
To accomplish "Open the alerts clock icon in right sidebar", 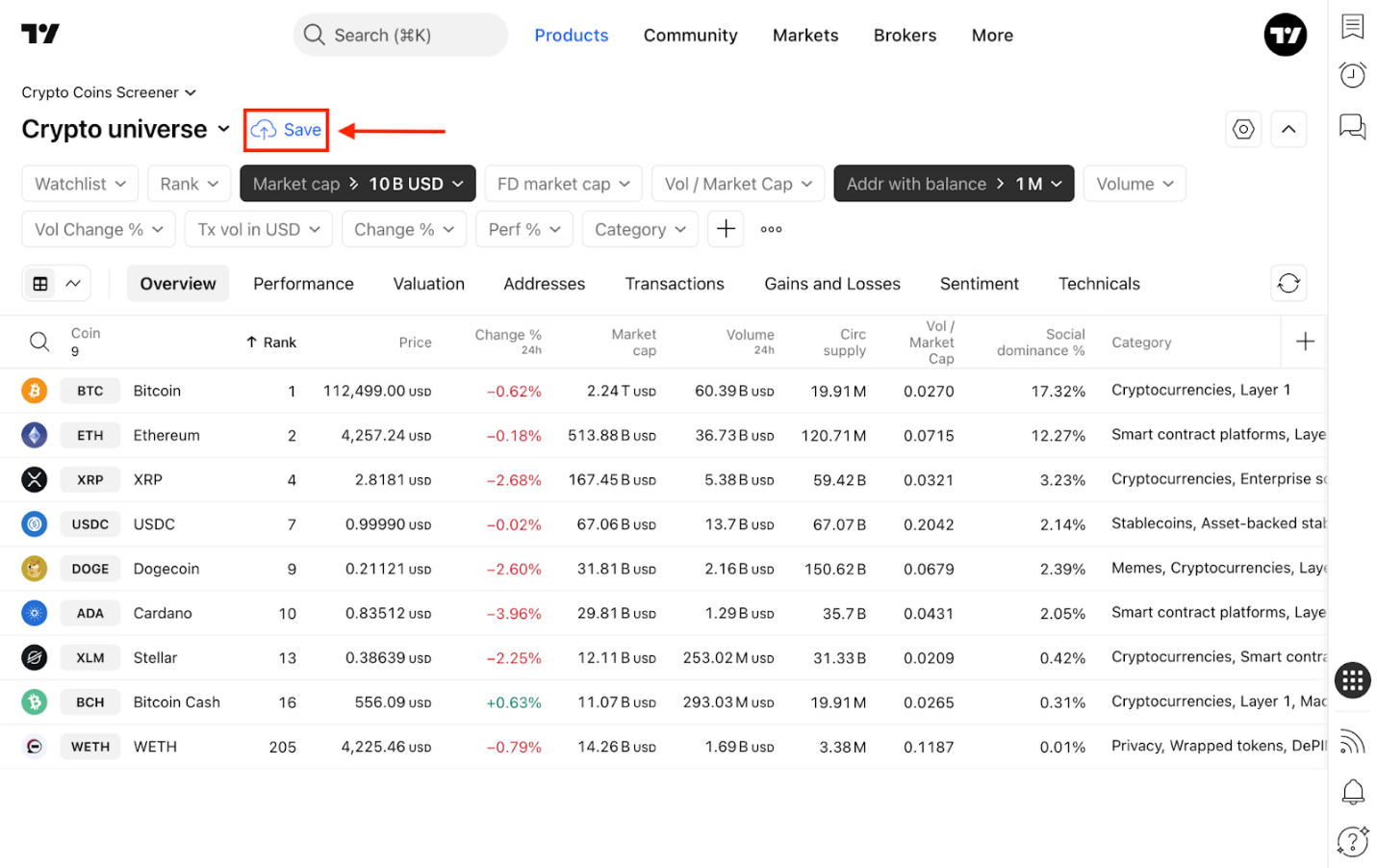I will 1352,75.
